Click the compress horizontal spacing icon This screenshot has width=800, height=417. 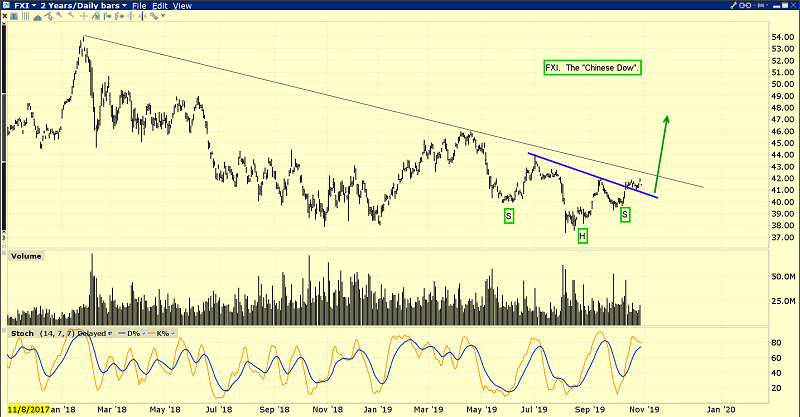tap(142, 16)
